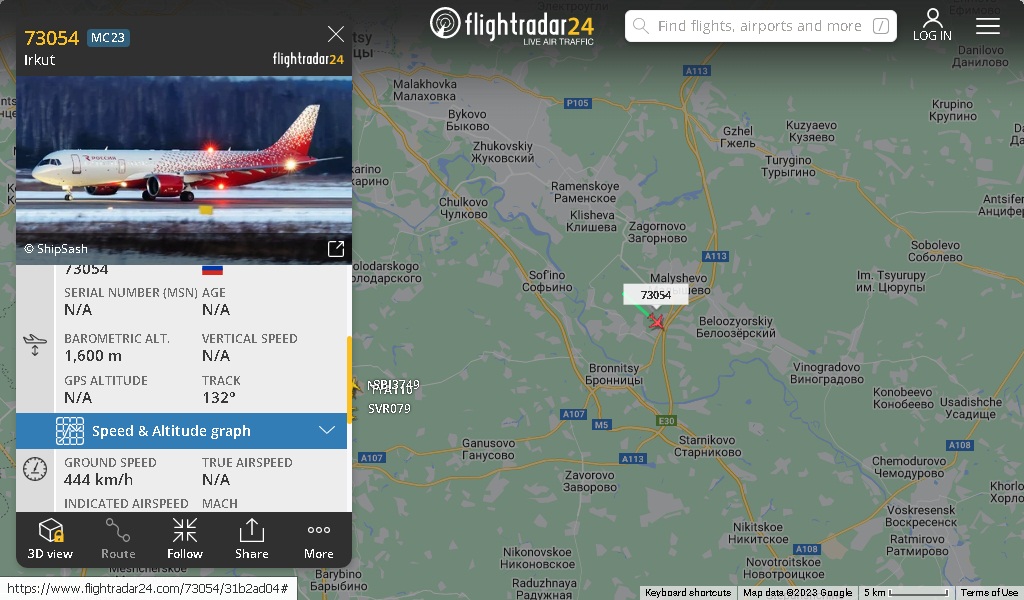Viewport: 1024px width, 600px height.
Task: Select the red aircraft icon on map
Action: [x=657, y=322]
